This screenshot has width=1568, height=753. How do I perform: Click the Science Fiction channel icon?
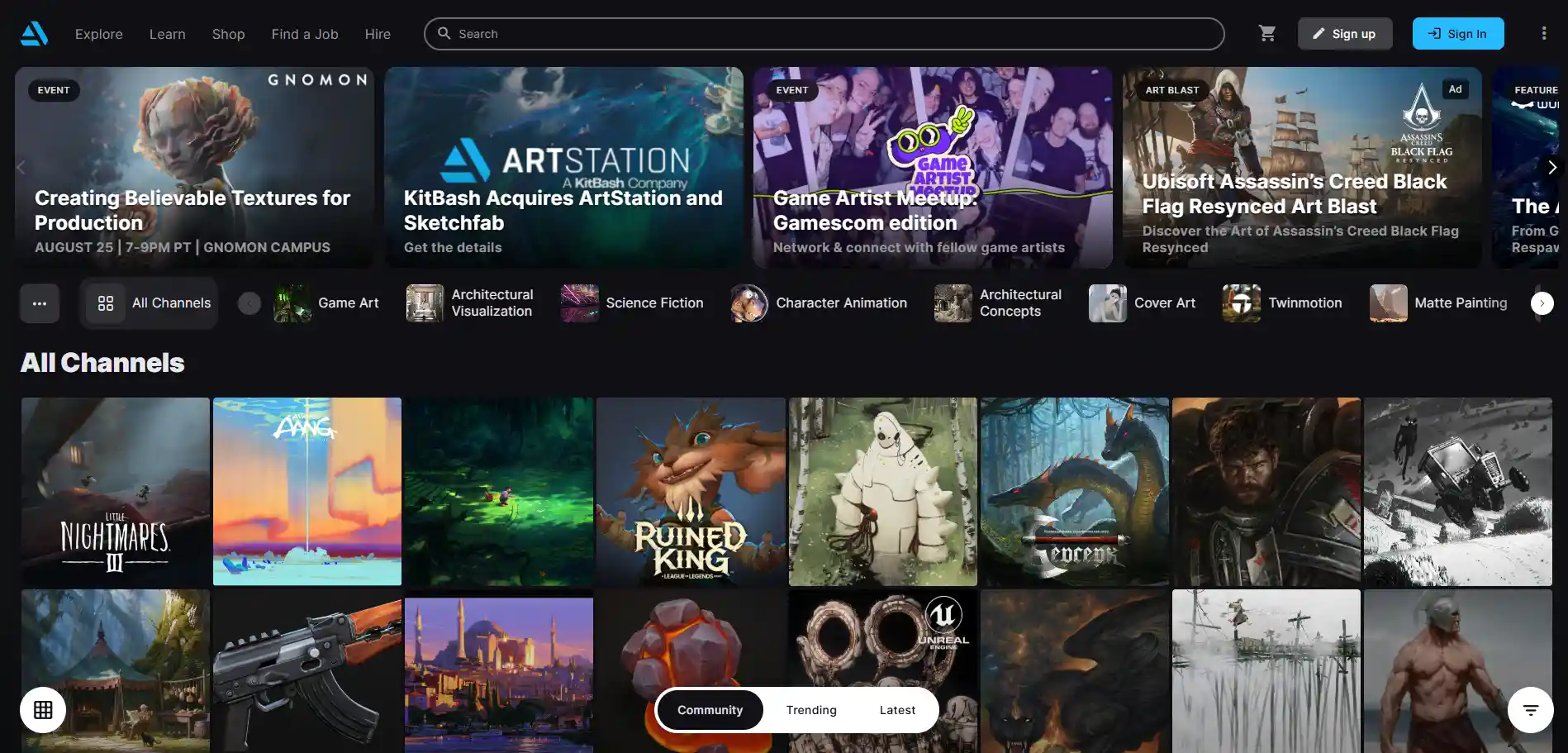pos(580,303)
